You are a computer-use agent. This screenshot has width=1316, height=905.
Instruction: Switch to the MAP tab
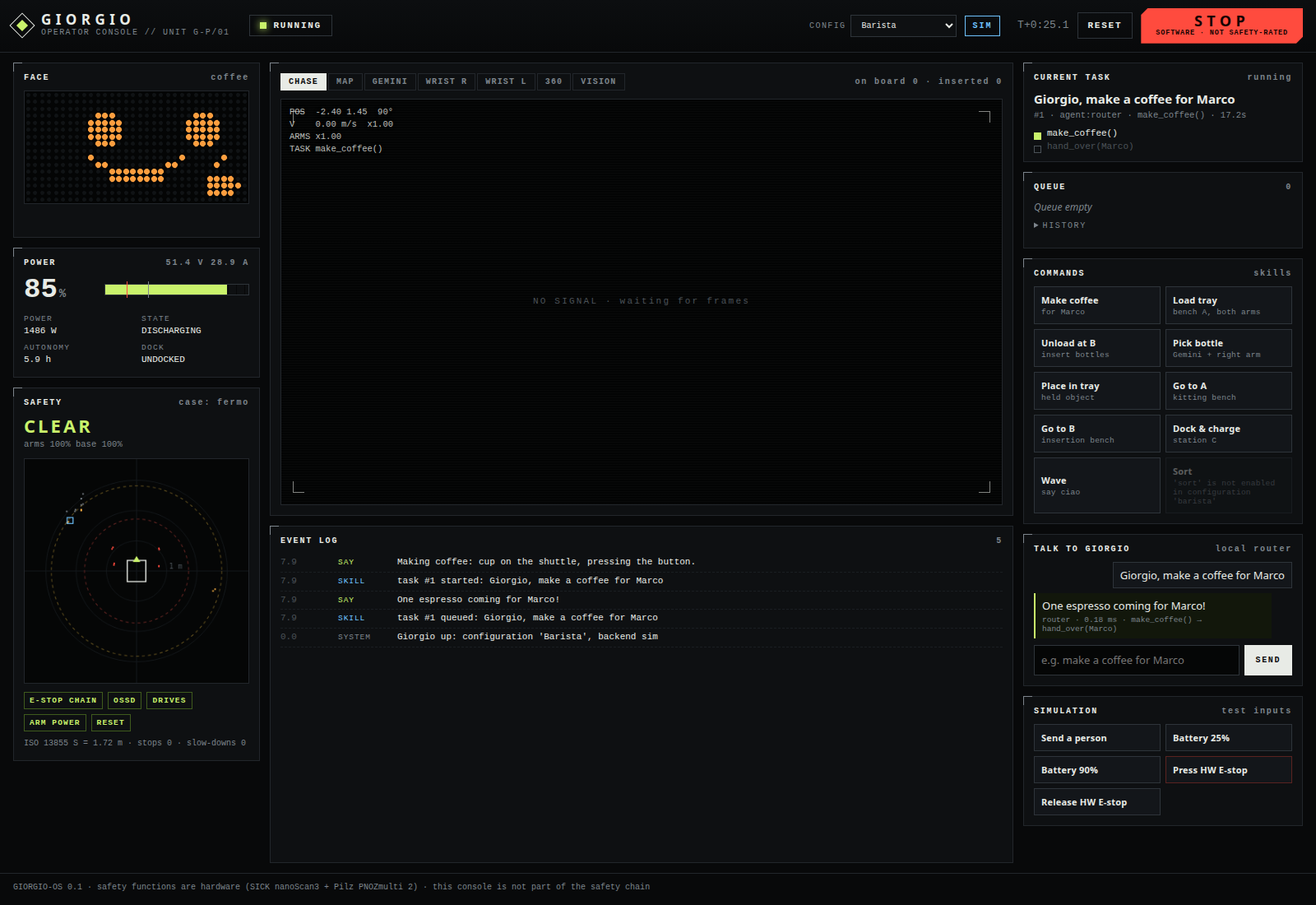point(345,81)
